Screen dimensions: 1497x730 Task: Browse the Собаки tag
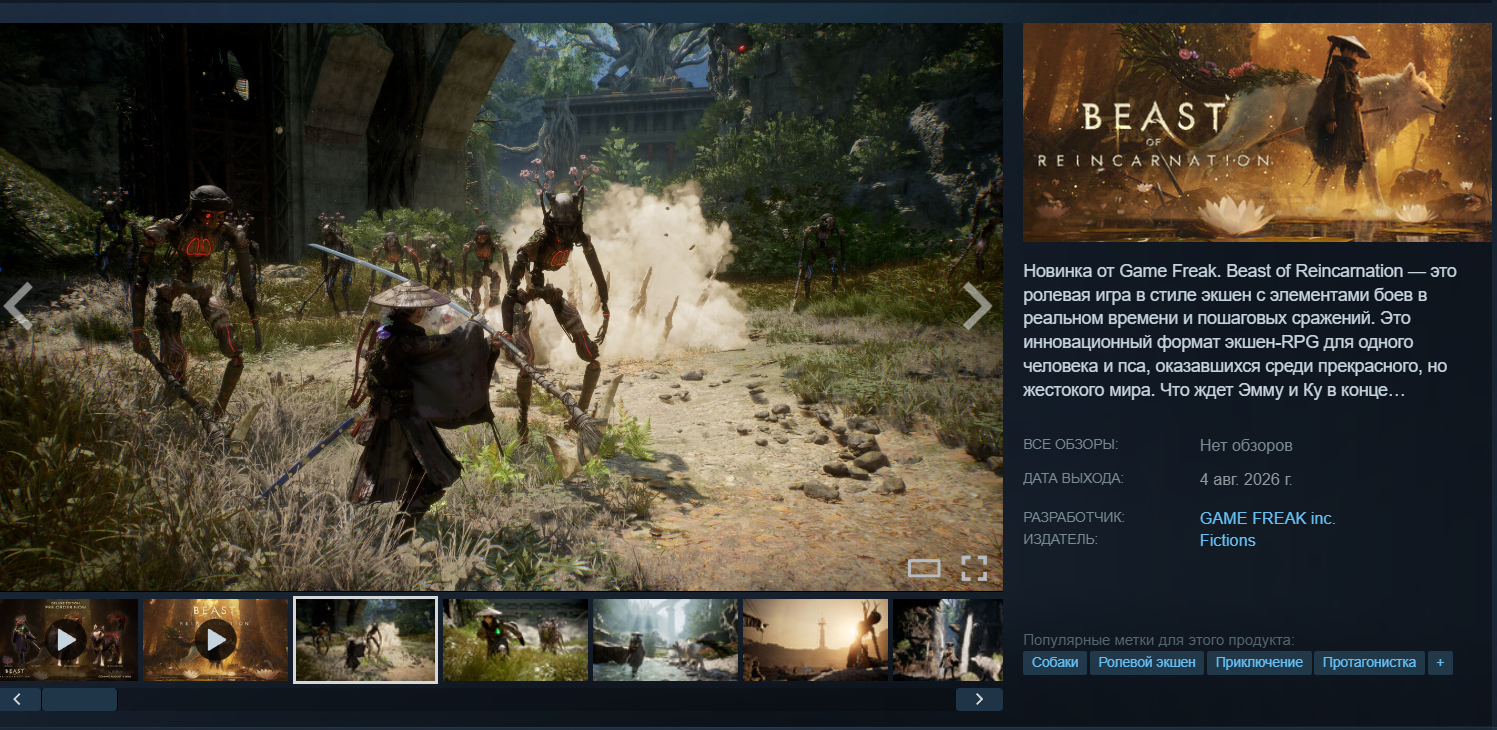click(1054, 662)
